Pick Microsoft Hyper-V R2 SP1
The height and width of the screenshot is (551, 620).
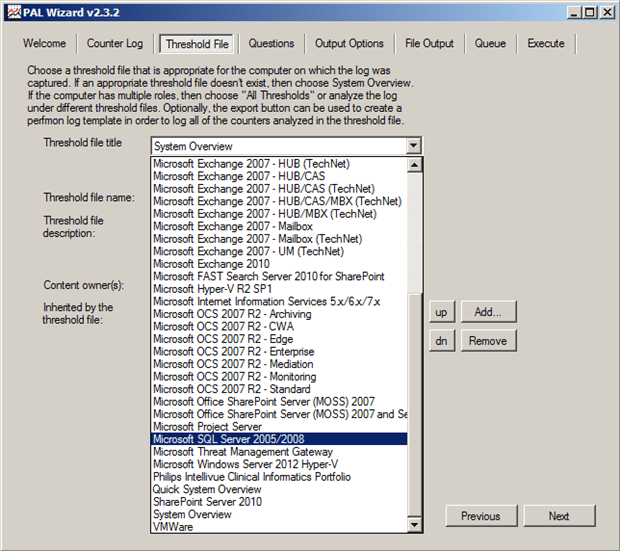(x=279, y=289)
